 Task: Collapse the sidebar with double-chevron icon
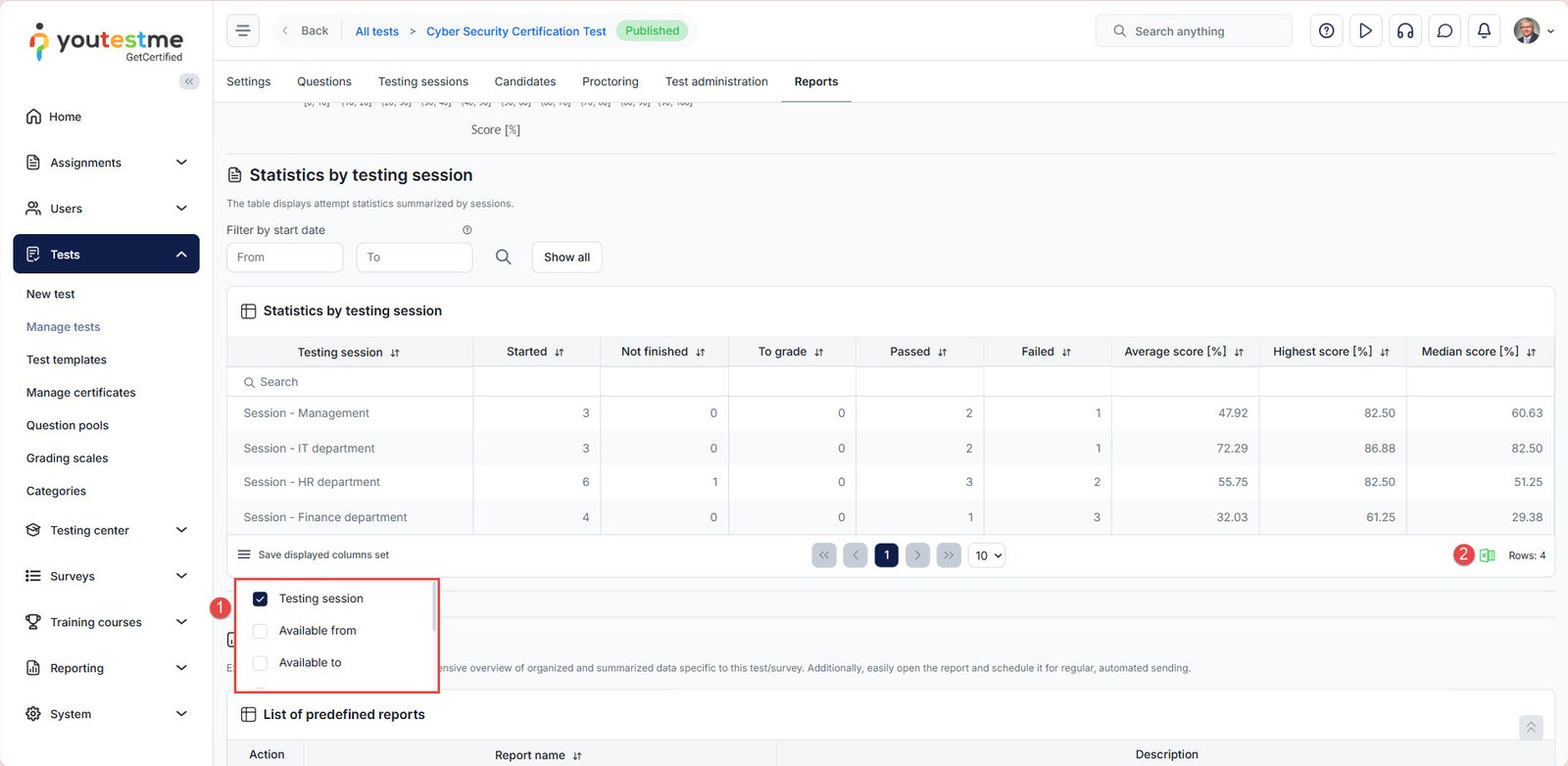189,81
